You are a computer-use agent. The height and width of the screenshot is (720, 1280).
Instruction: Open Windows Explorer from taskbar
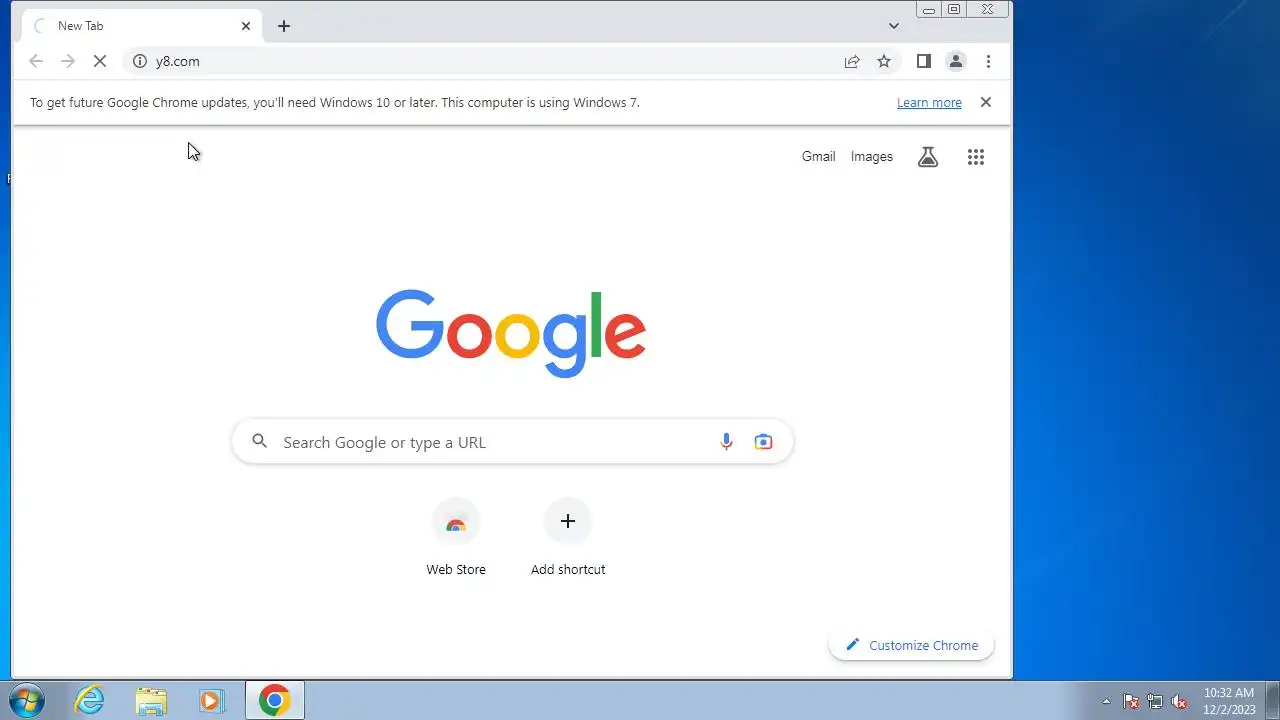(x=151, y=700)
